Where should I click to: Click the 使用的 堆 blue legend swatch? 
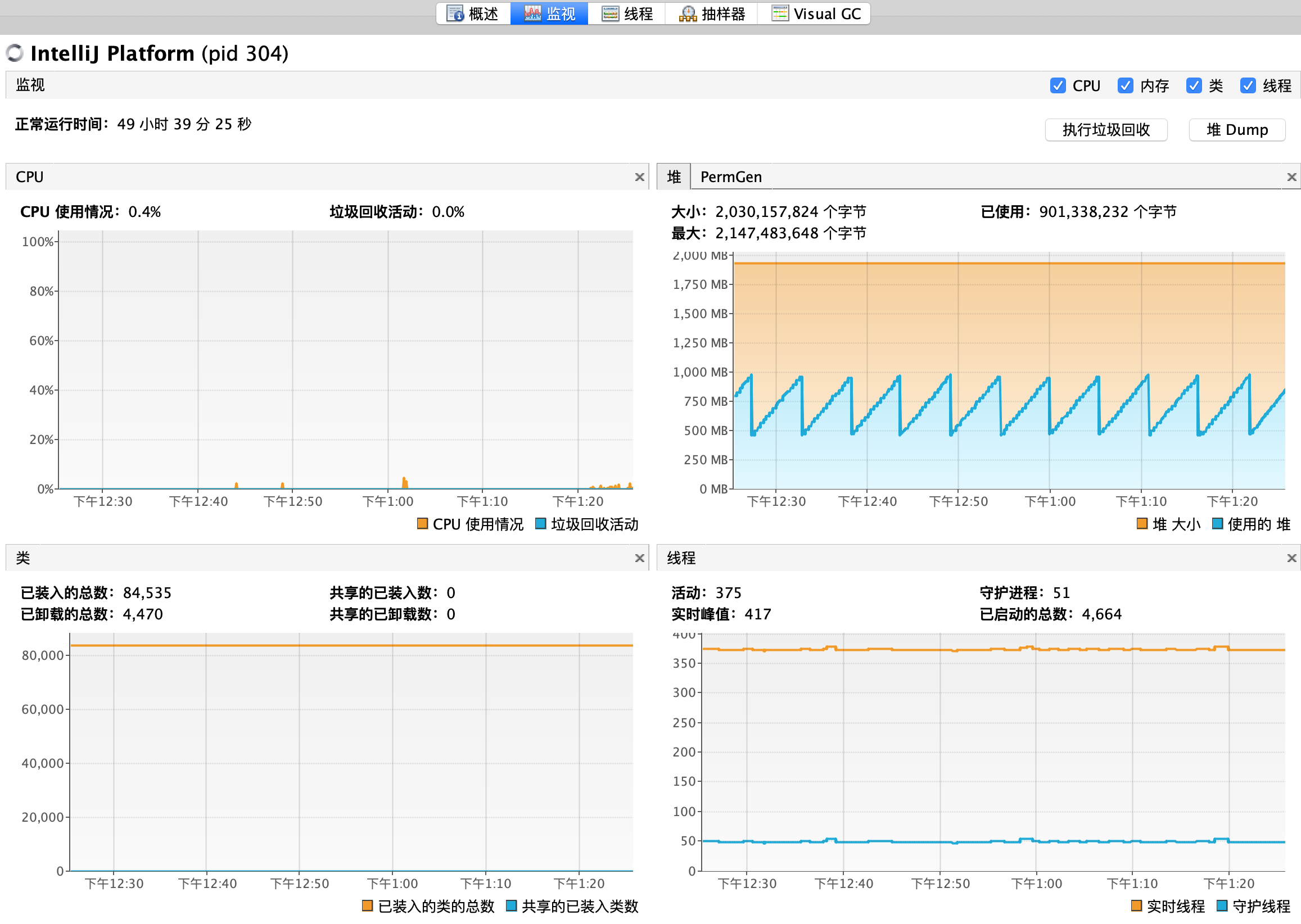[1217, 523]
